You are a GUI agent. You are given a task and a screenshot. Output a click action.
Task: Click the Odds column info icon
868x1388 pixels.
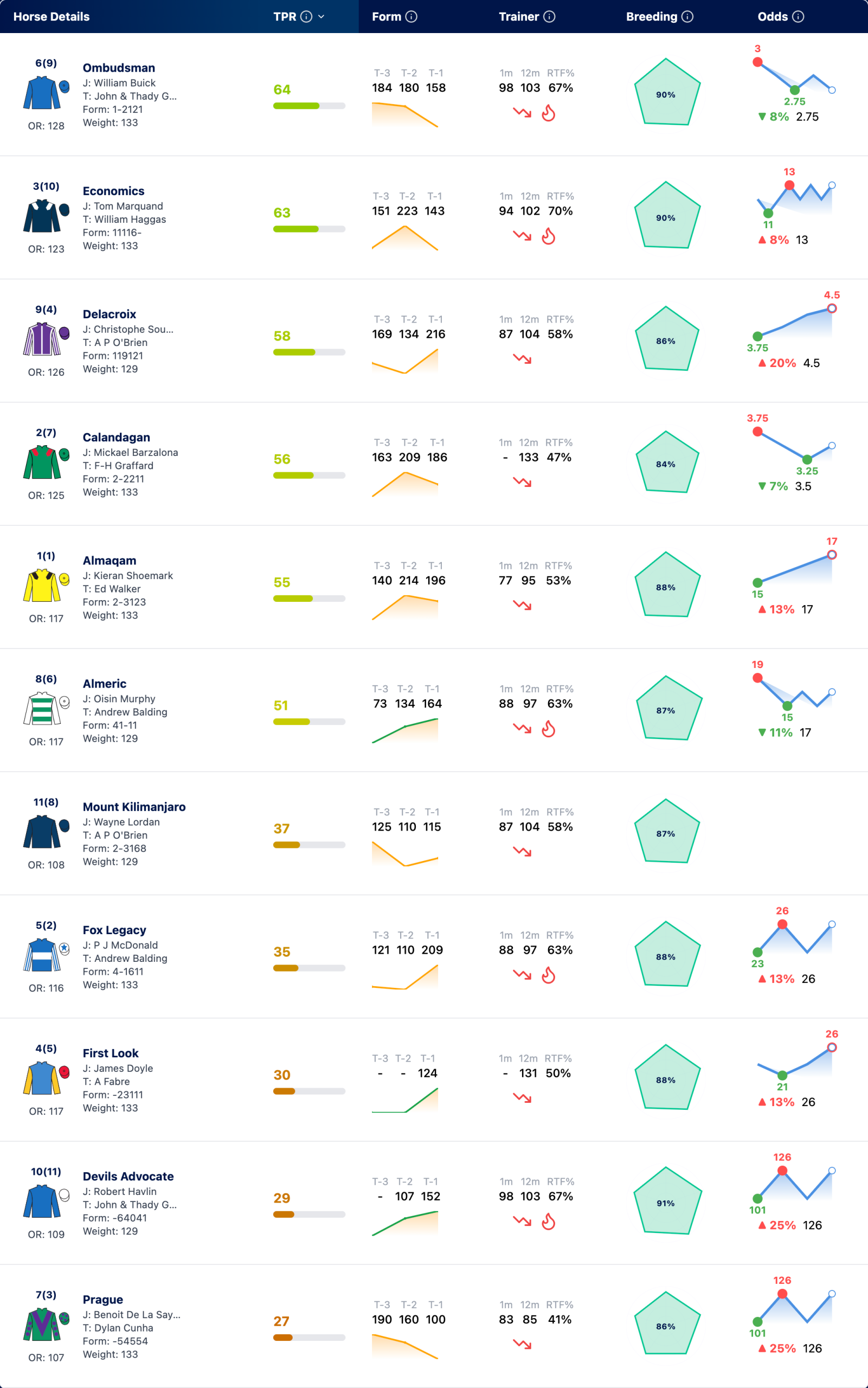pyautogui.click(x=798, y=17)
